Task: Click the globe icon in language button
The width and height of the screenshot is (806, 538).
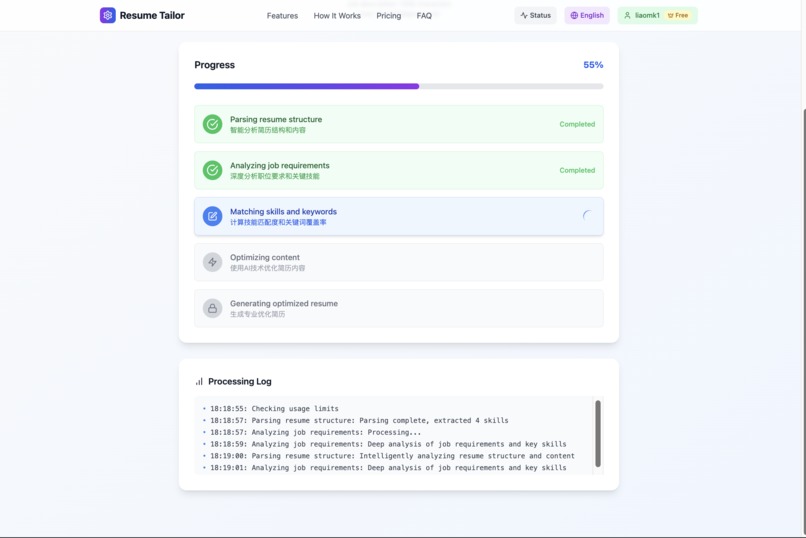Action: pyautogui.click(x=574, y=15)
